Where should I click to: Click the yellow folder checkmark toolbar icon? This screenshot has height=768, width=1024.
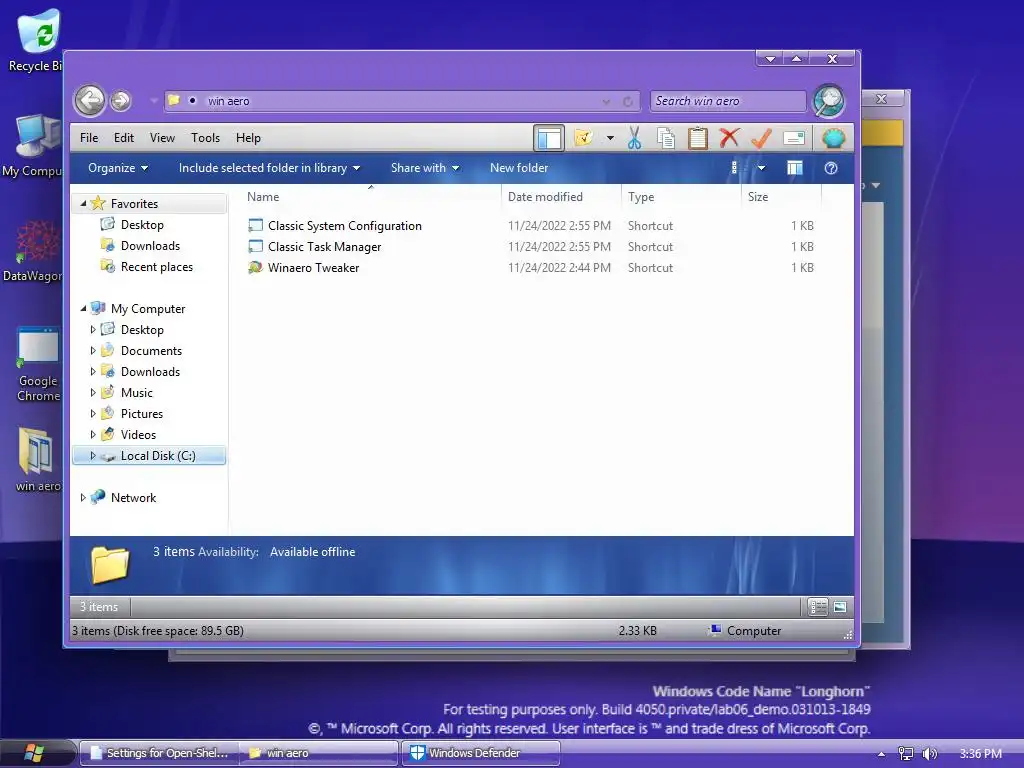click(x=583, y=138)
